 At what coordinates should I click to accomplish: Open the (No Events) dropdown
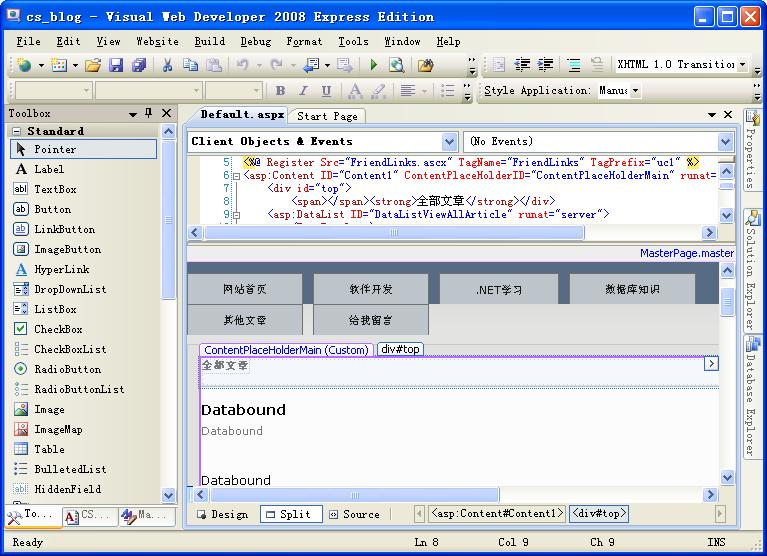coord(725,142)
